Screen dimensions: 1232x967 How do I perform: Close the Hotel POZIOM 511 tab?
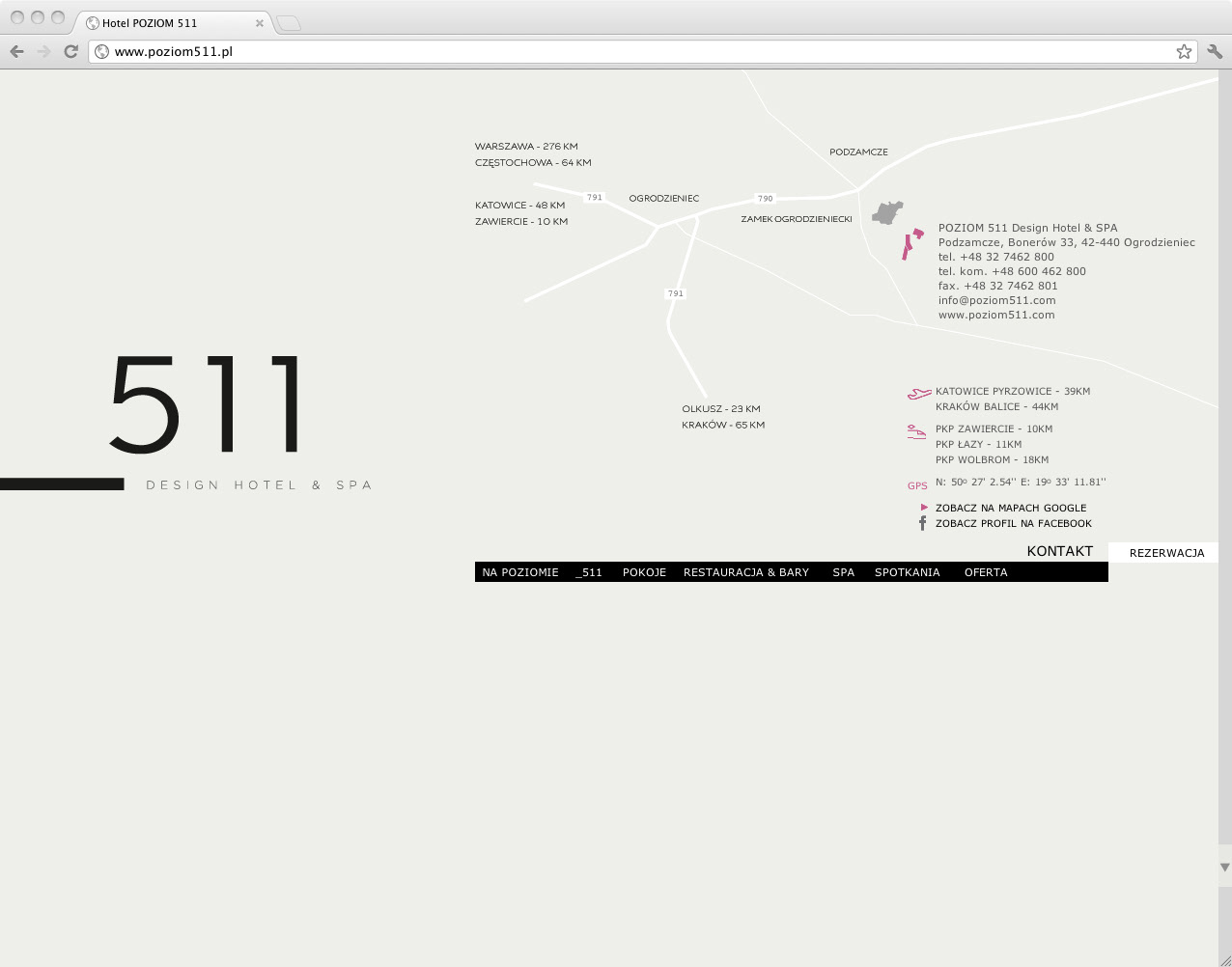point(259,23)
